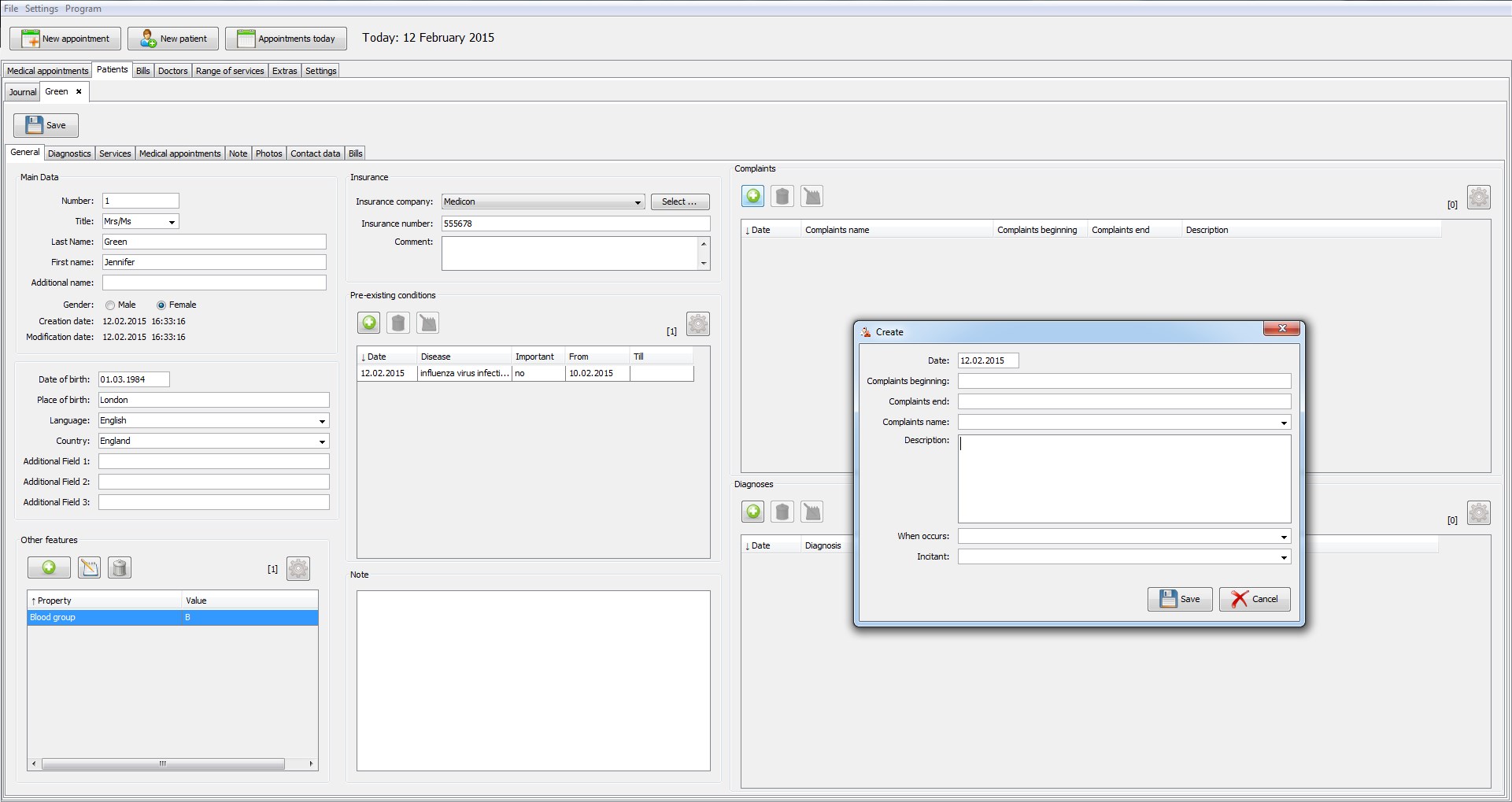Image resolution: width=1512 pixels, height=802 pixels.
Task: Click the trash icon in Complaints section
Action: [782, 196]
